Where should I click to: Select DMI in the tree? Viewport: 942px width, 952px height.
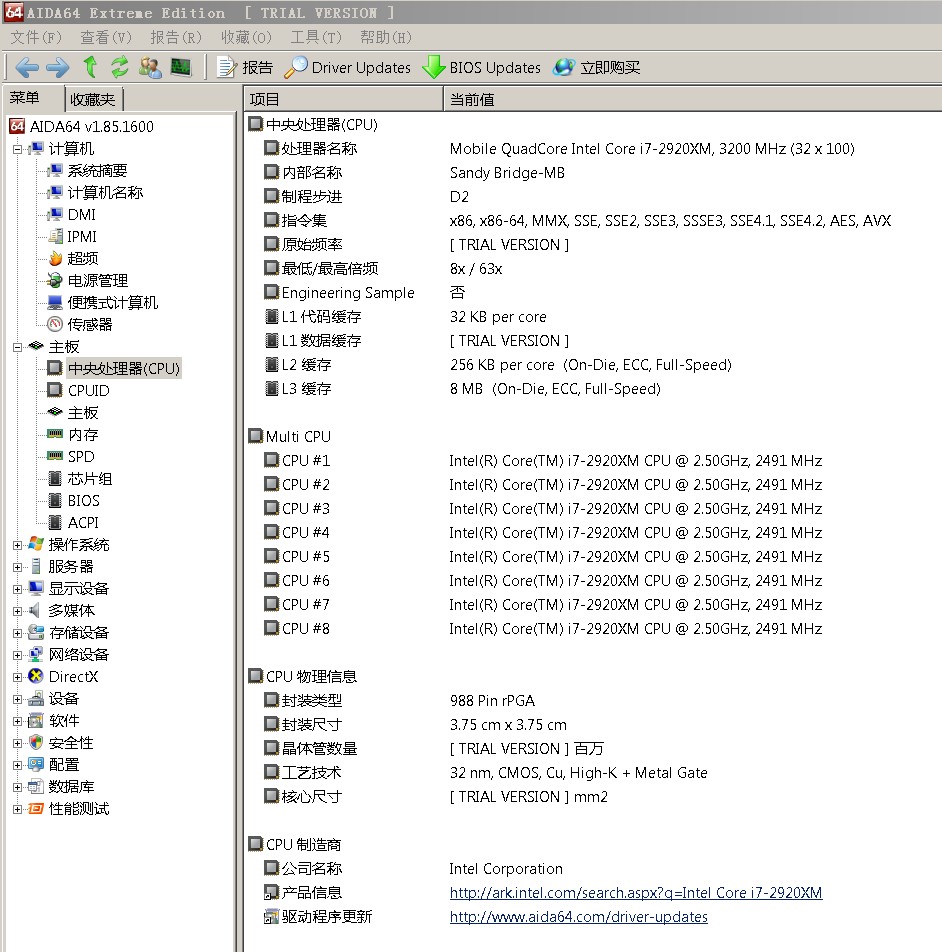tap(81, 214)
